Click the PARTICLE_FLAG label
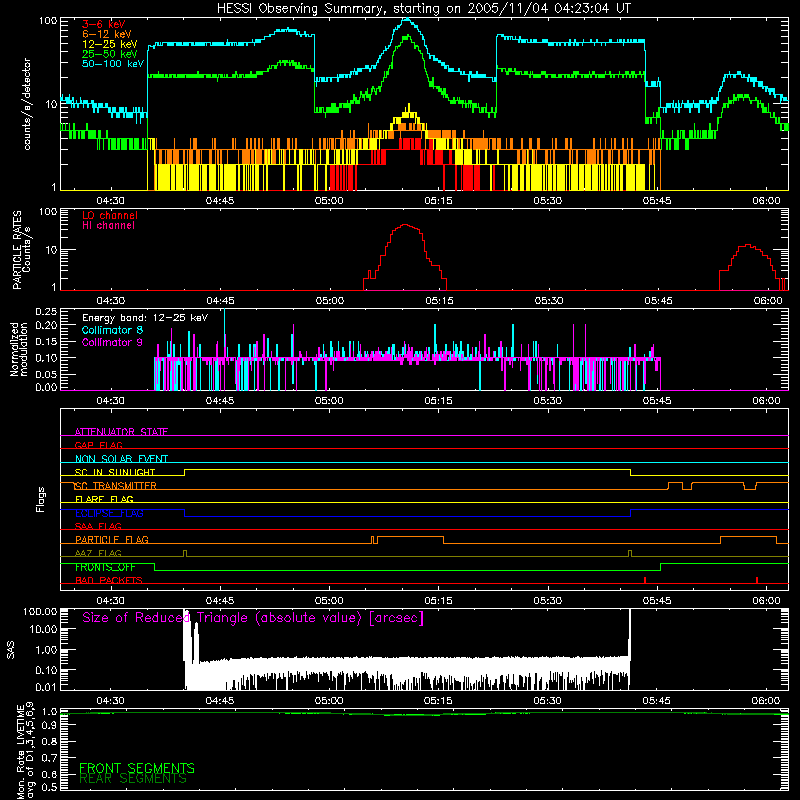 pos(112,540)
